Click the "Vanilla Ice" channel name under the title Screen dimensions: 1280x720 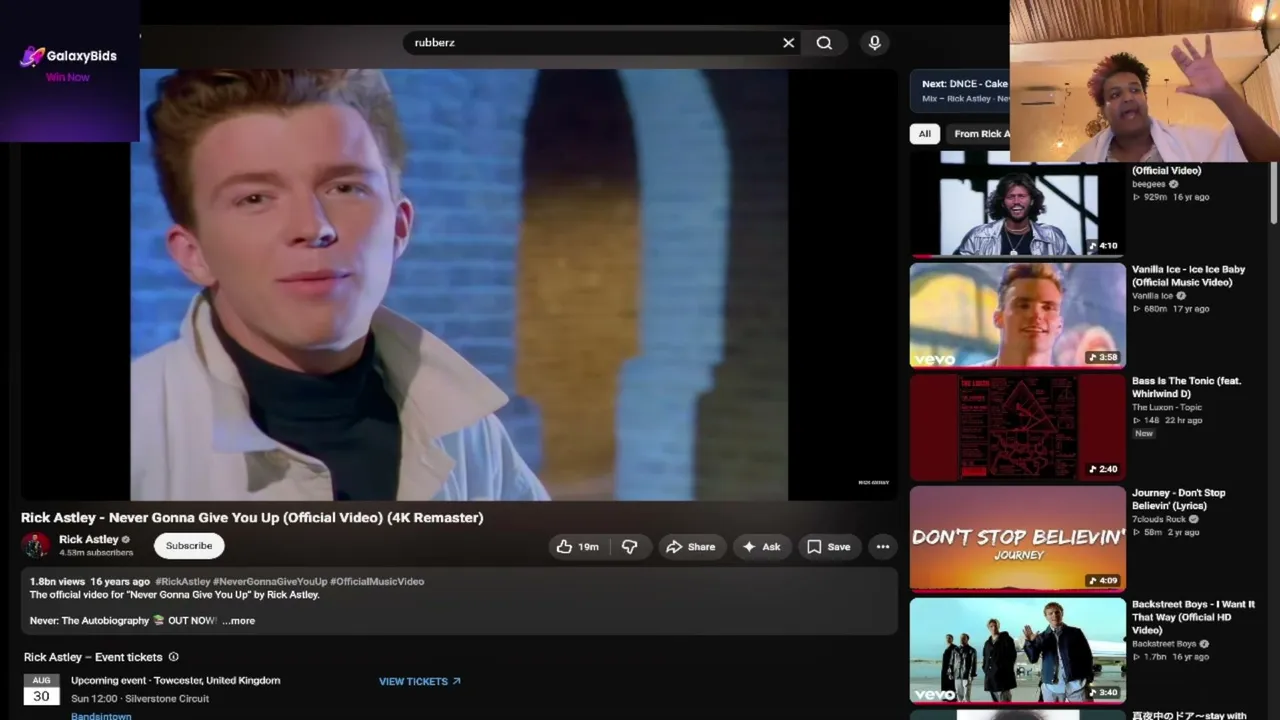click(1153, 296)
